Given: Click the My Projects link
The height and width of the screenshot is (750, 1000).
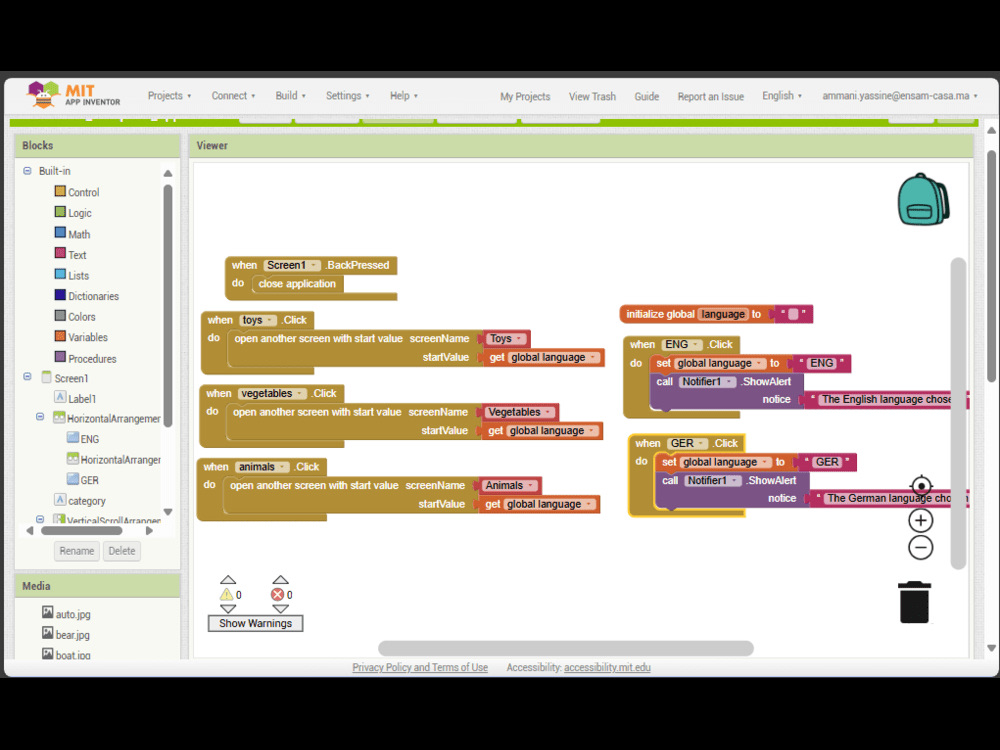Looking at the screenshot, I should click(x=525, y=96).
